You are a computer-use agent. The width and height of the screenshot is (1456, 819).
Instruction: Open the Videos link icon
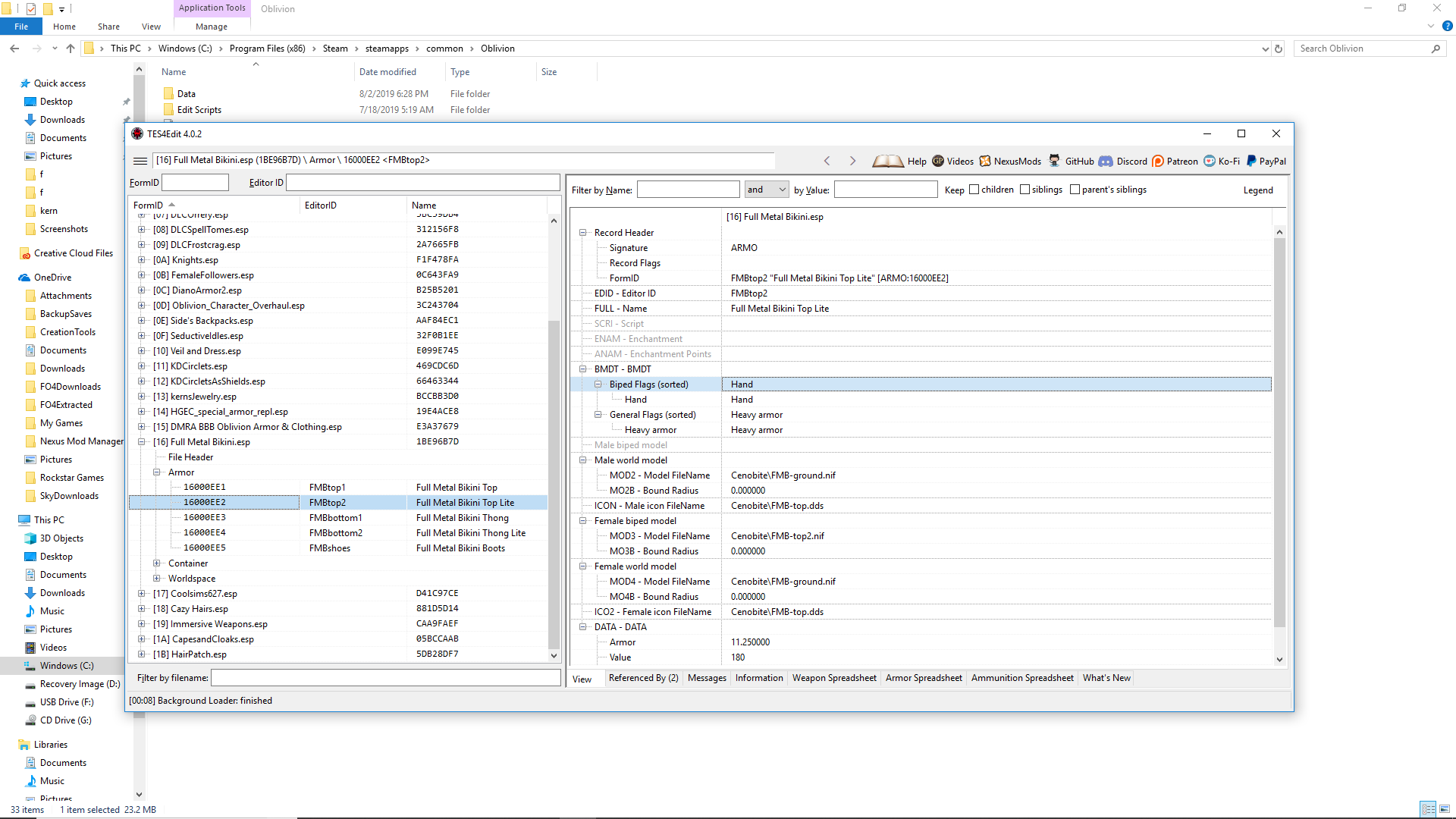point(938,161)
